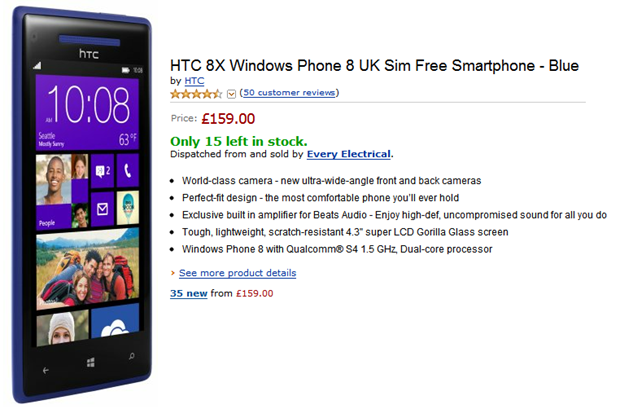Click the four-and-a-half star rating
Screen dimensions: 620x409
[196, 94]
